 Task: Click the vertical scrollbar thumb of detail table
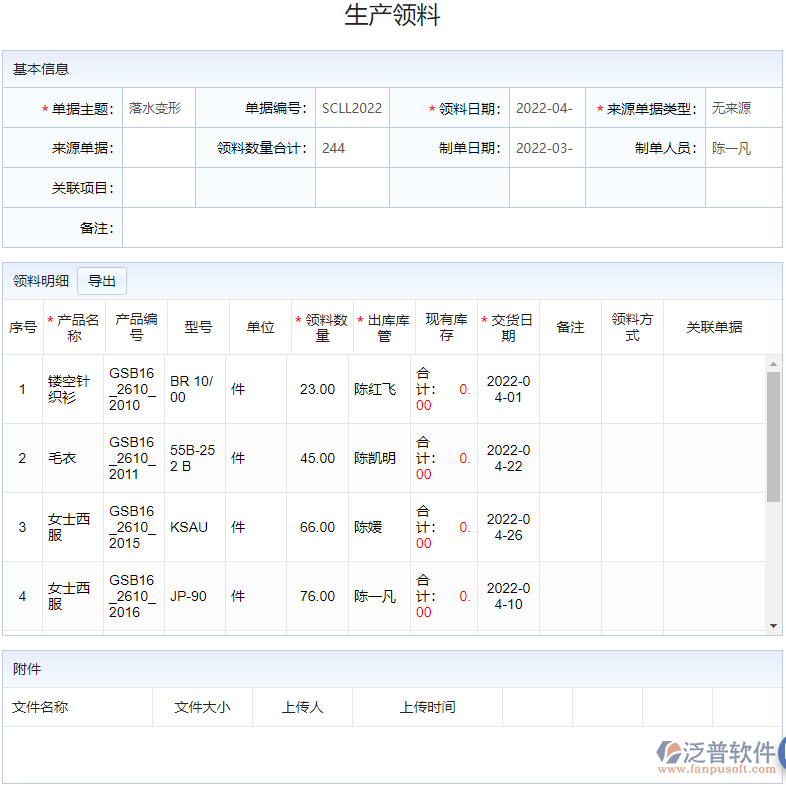click(773, 437)
